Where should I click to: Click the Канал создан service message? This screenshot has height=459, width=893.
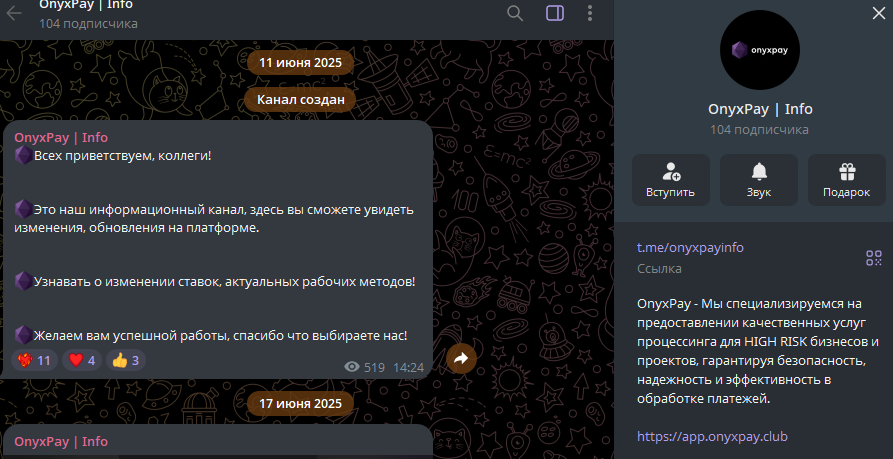[300, 100]
